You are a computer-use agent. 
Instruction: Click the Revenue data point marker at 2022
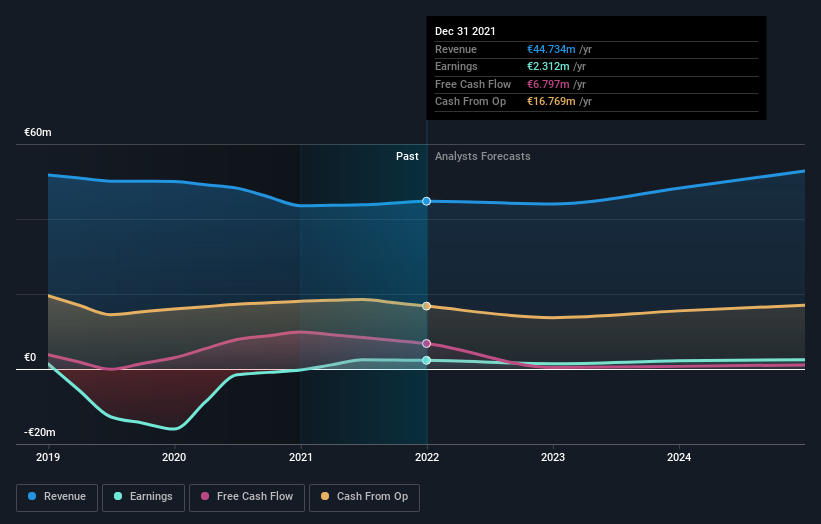coord(427,202)
